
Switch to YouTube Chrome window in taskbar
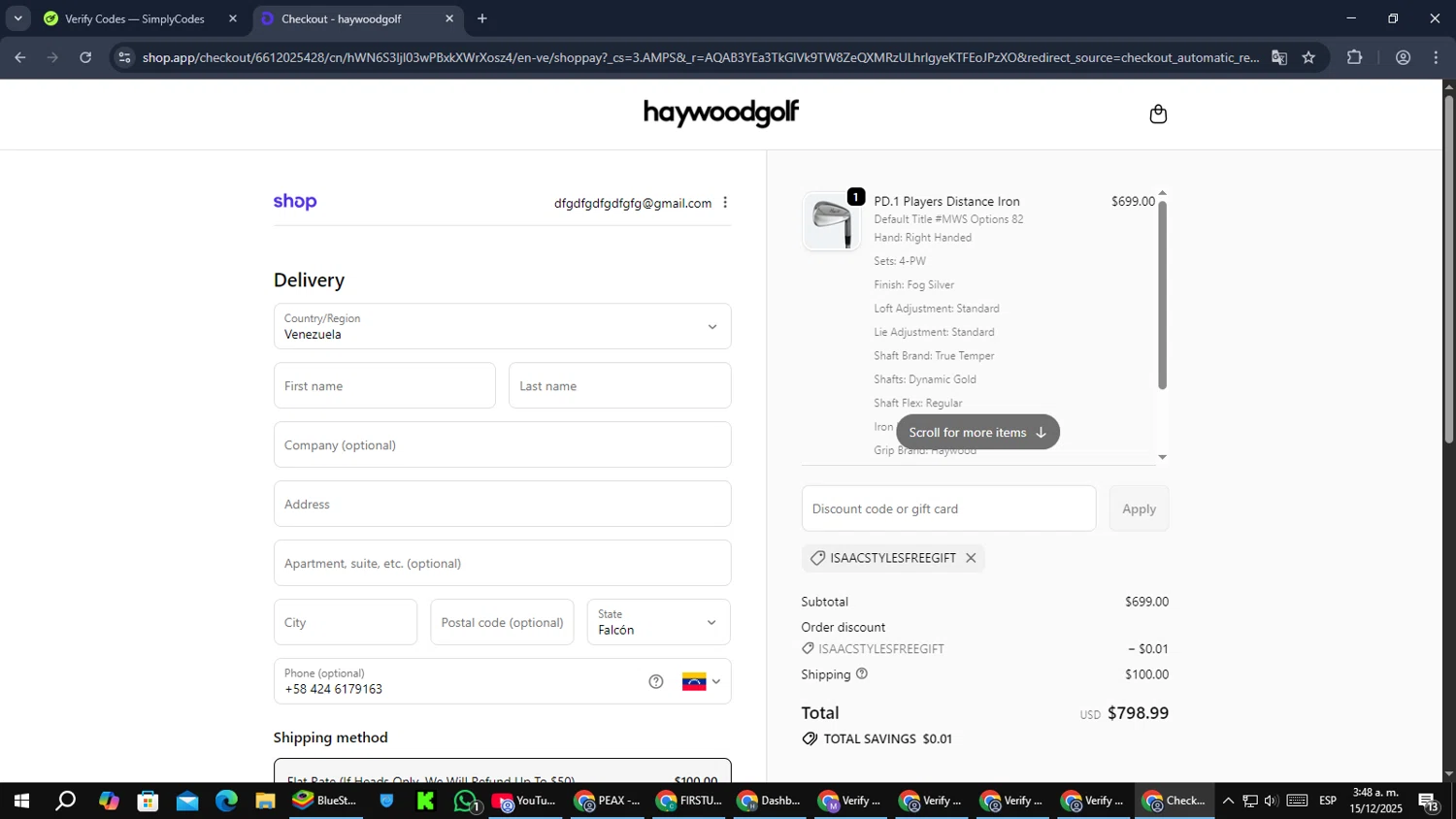click(525, 801)
